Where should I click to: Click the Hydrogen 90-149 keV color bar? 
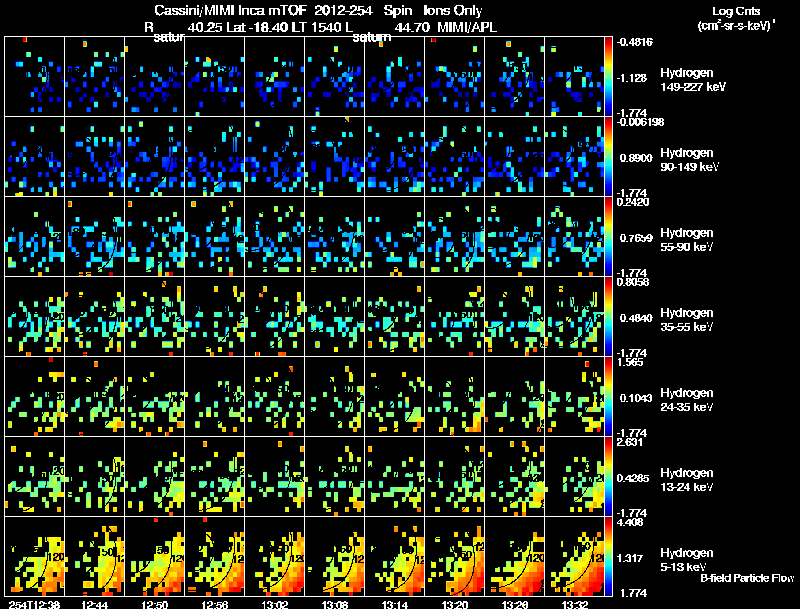[x=608, y=157]
